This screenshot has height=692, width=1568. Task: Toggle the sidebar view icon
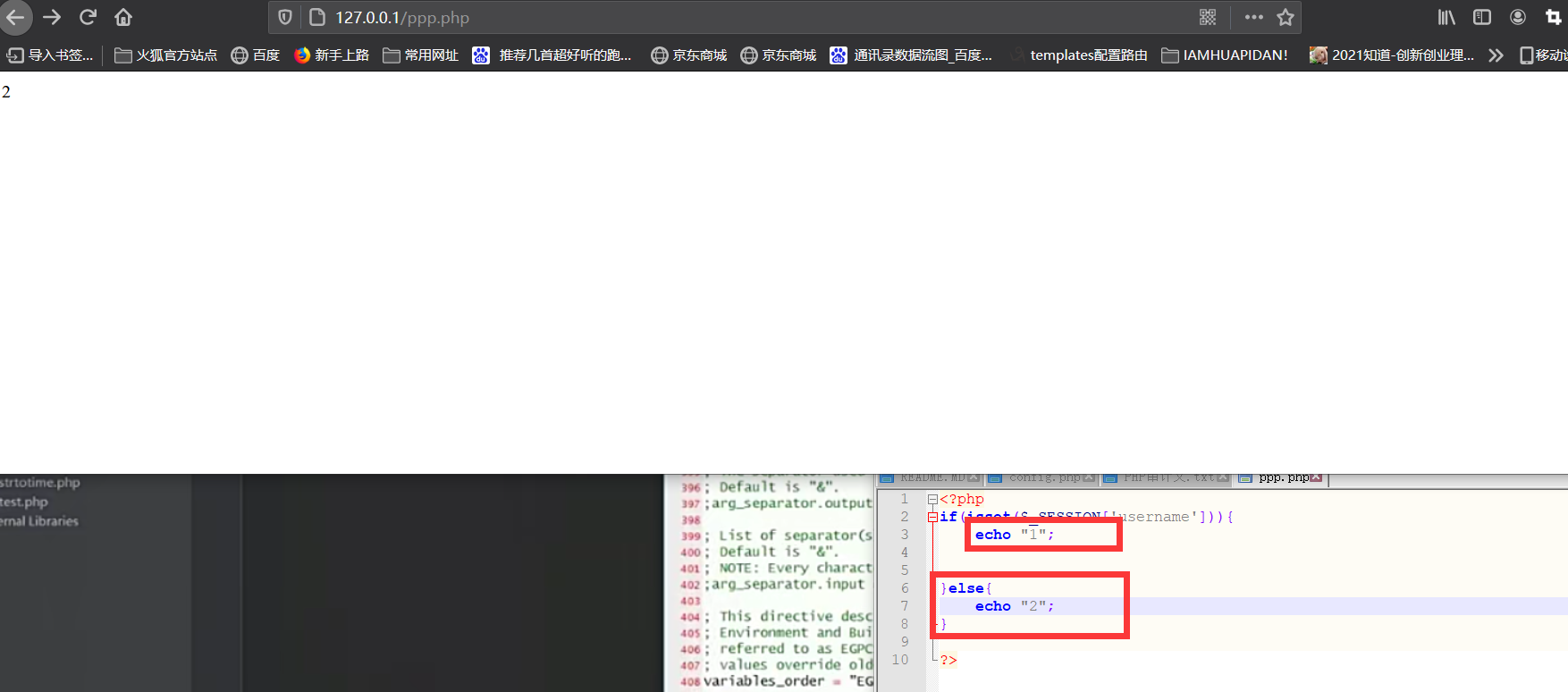tap(1482, 17)
